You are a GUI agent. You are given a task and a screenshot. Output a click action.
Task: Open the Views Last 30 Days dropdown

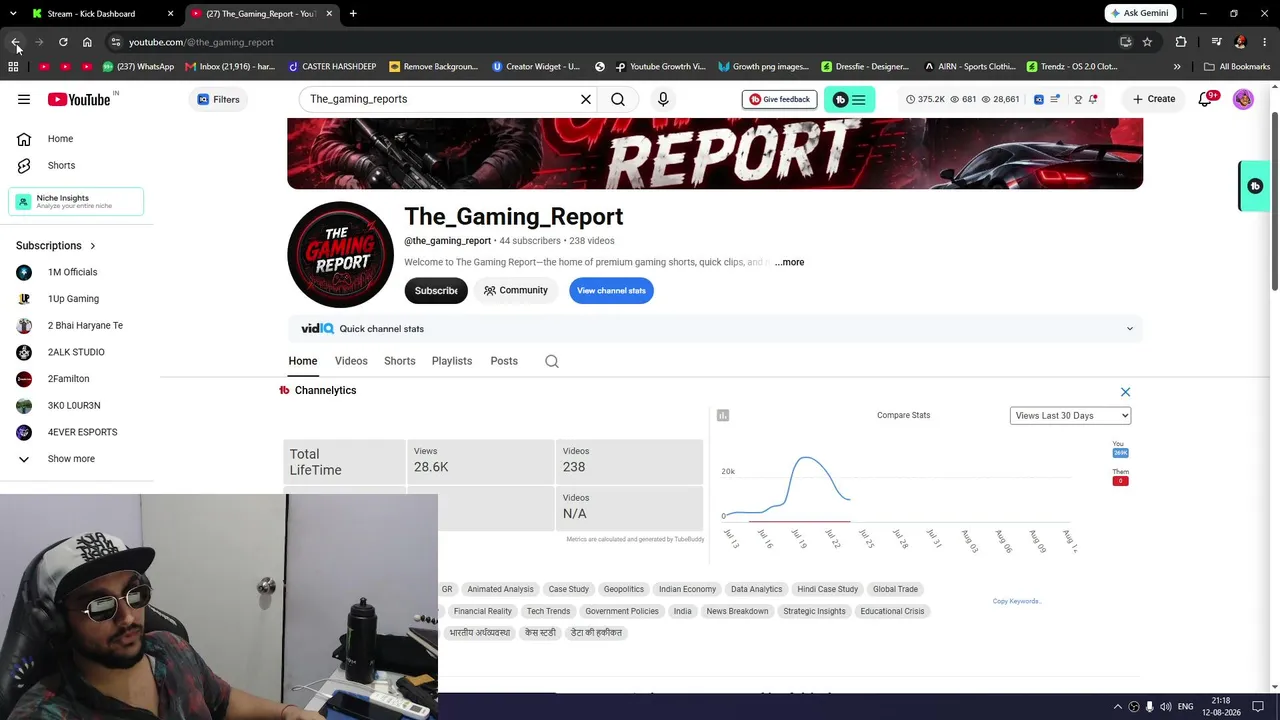pyautogui.click(x=1070, y=416)
